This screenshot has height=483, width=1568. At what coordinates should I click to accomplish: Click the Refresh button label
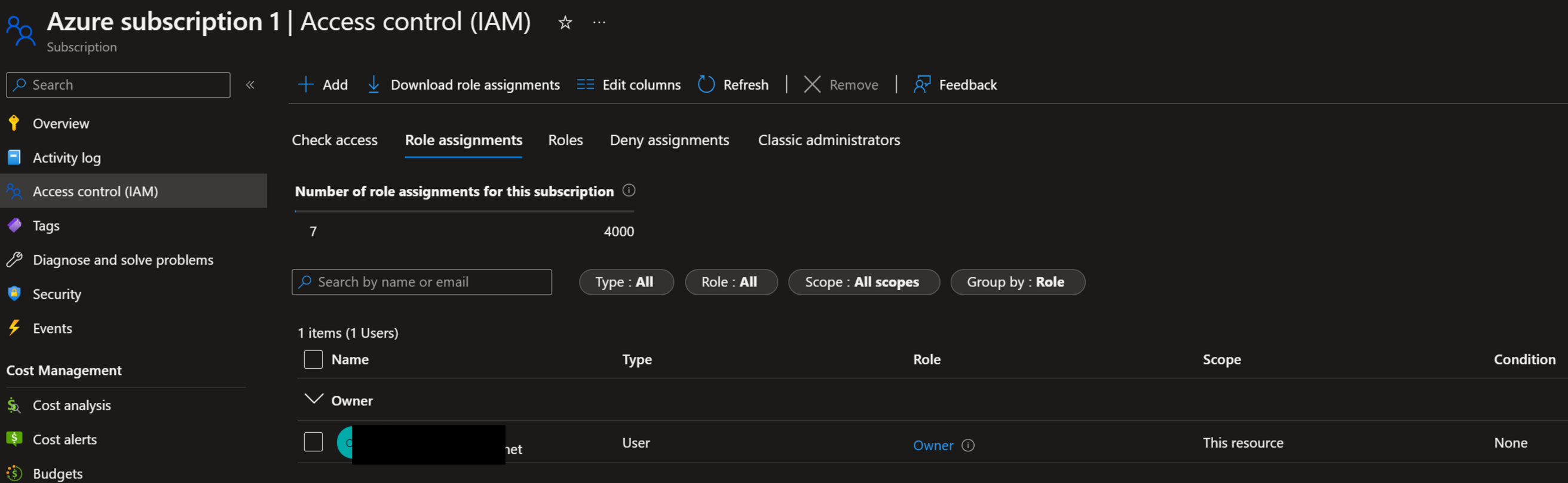(746, 85)
